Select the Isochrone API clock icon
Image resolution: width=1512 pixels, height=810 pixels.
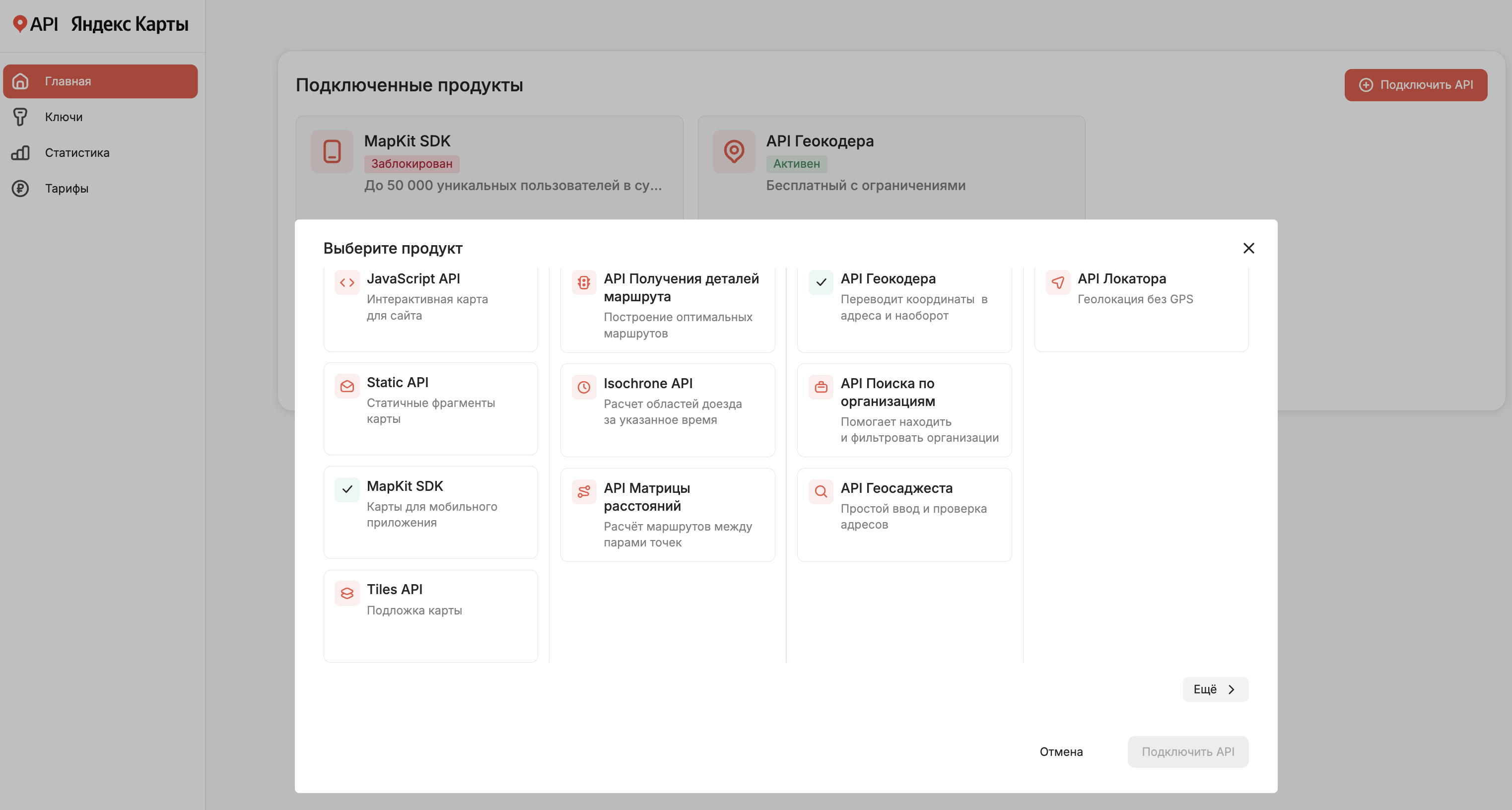pyautogui.click(x=584, y=388)
